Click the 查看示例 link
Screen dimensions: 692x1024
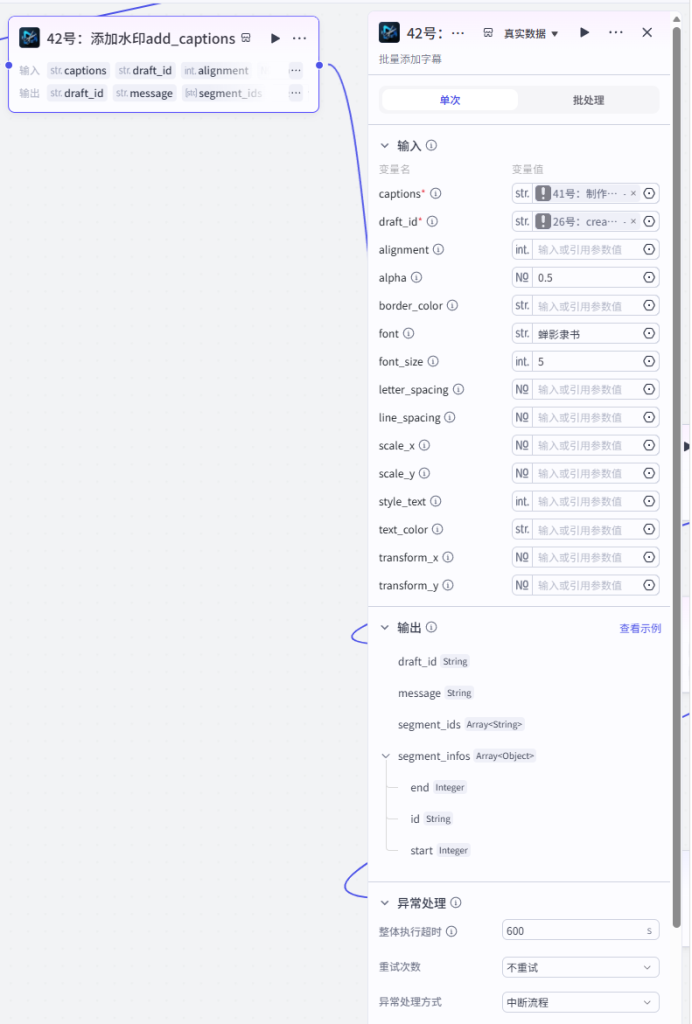(x=640, y=628)
